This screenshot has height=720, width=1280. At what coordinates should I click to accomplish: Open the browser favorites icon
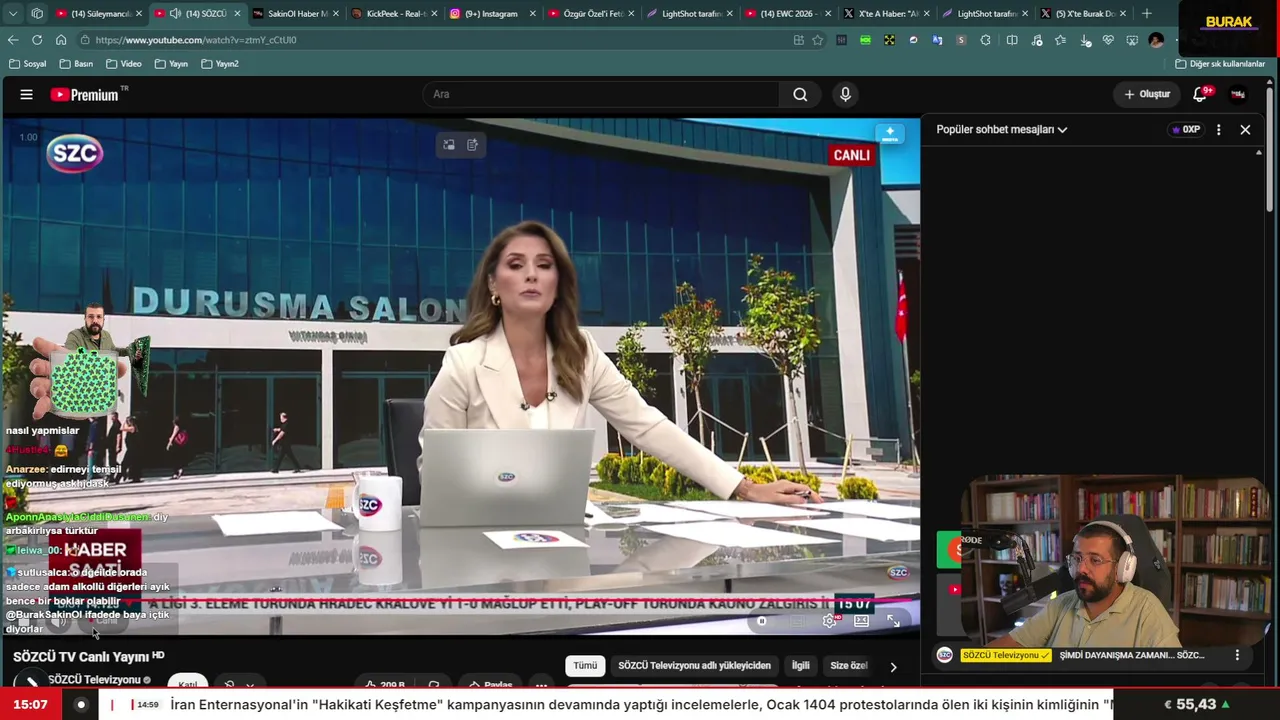coord(1060,40)
